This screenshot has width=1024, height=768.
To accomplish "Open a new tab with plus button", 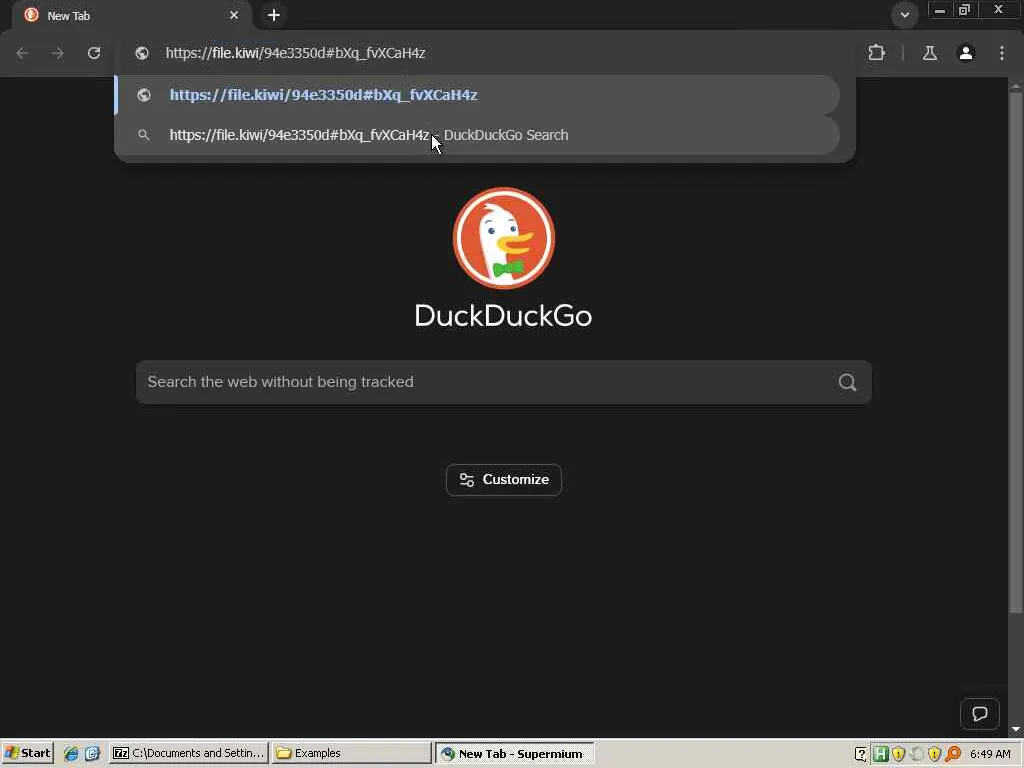I will [274, 15].
